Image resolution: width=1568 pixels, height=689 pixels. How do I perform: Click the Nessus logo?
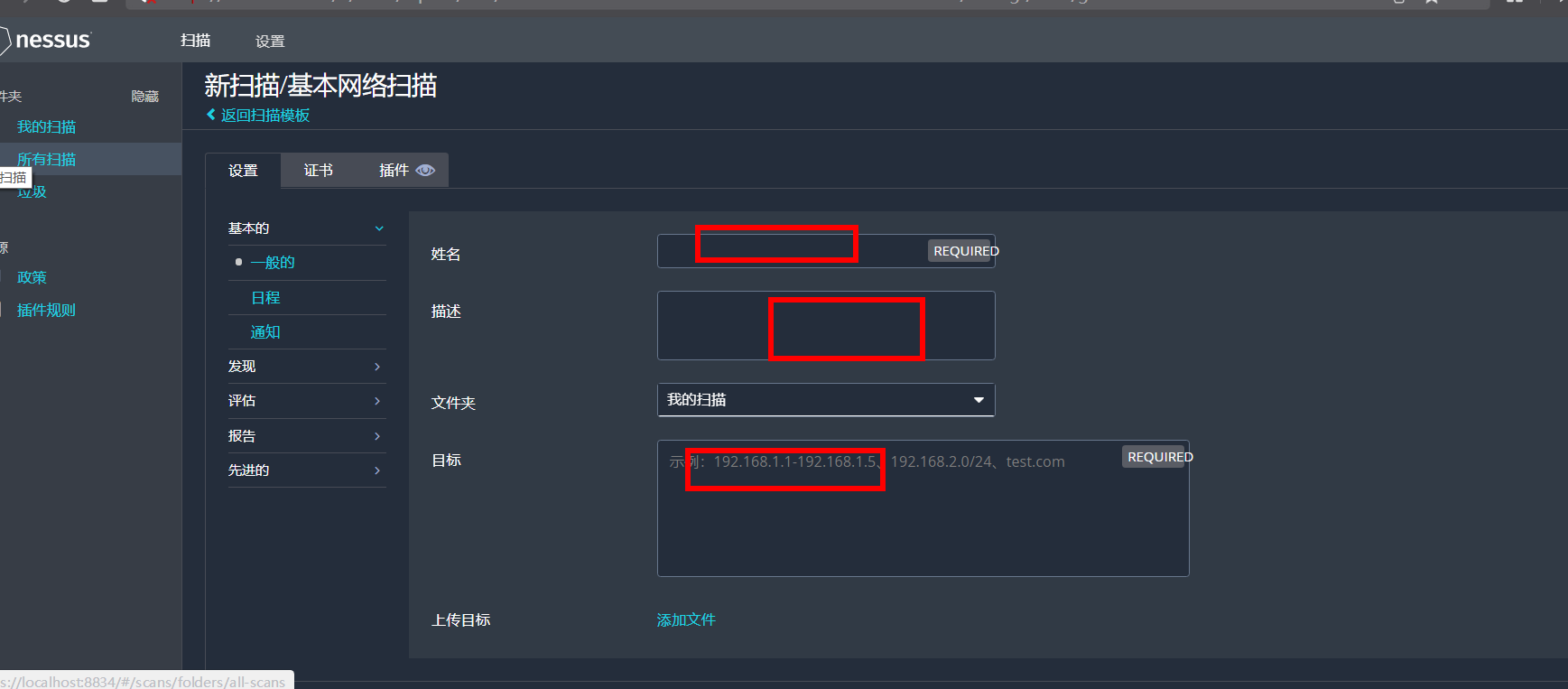pos(45,40)
